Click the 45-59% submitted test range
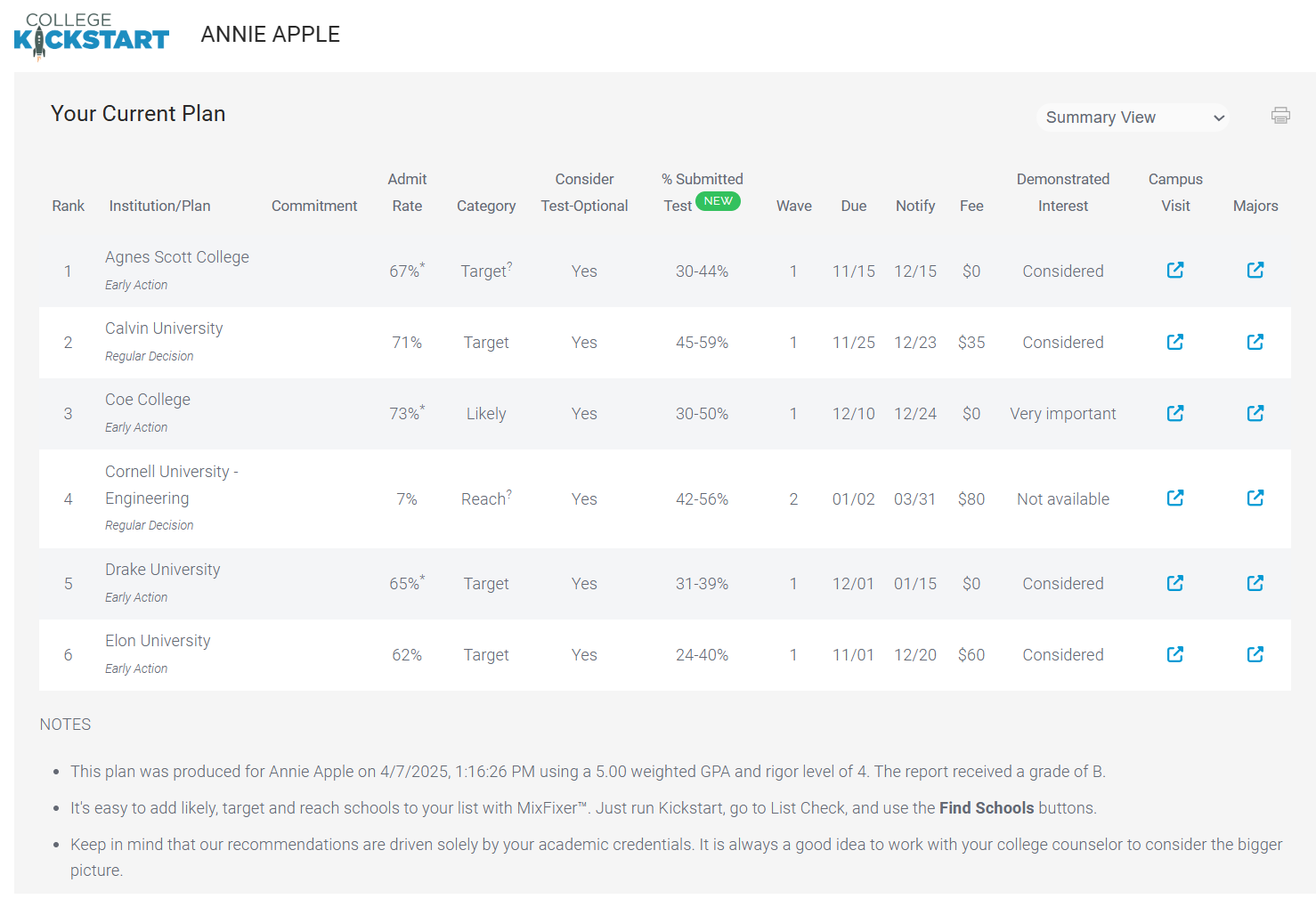This screenshot has width=1316, height=899. [702, 343]
